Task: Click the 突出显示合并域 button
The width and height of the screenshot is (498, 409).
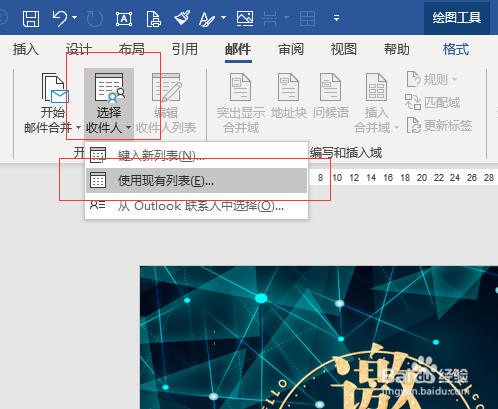Action: coord(241,103)
